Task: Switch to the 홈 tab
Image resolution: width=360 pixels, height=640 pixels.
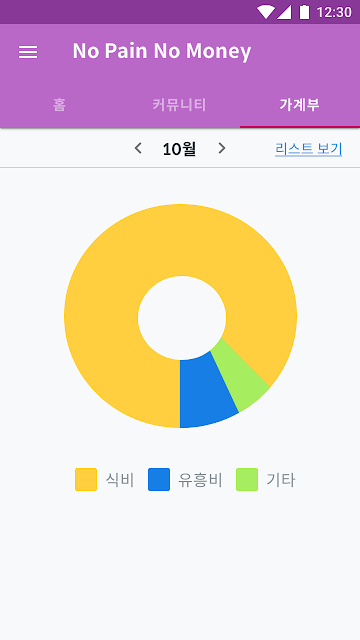Action: pyautogui.click(x=60, y=105)
